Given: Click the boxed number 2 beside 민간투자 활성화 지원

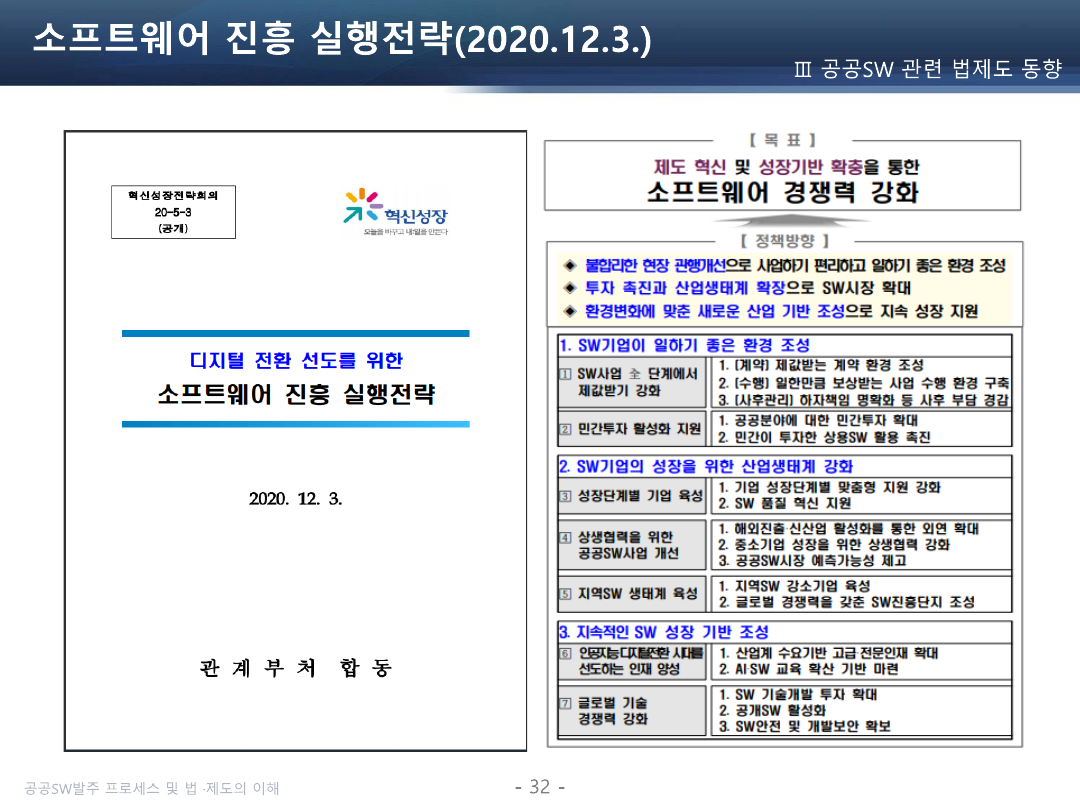Looking at the screenshot, I should pyautogui.click(x=565, y=429).
